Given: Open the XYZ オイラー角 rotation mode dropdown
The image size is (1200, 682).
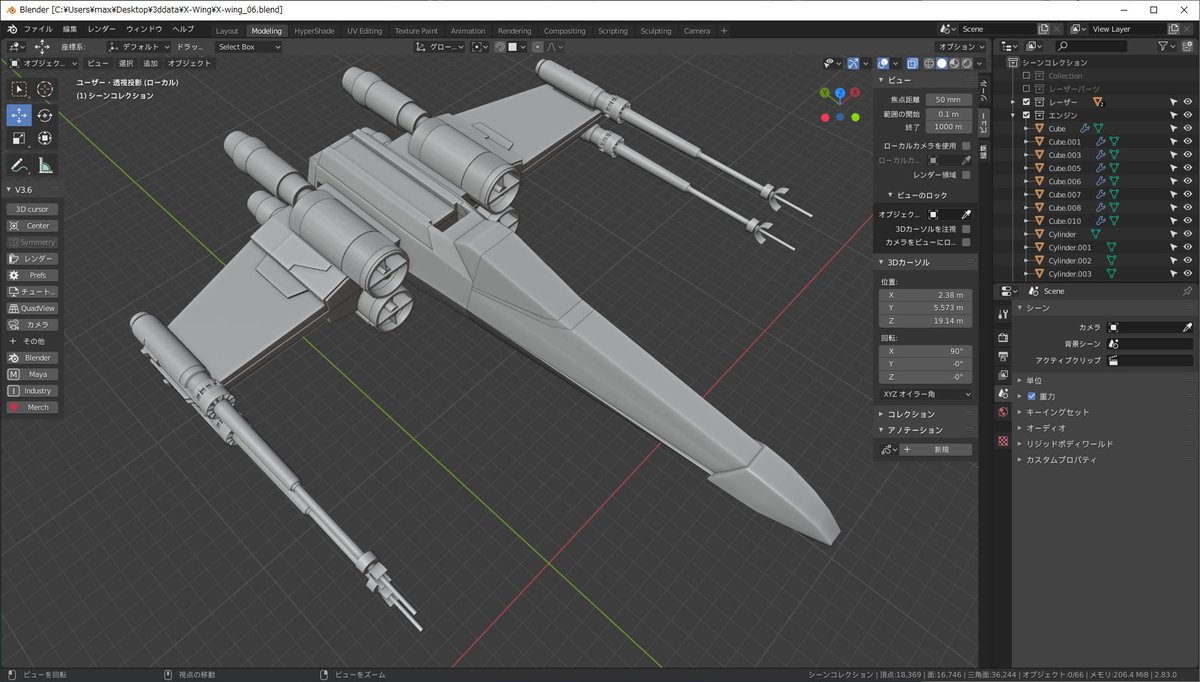Looking at the screenshot, I should [x=926, y=394].
